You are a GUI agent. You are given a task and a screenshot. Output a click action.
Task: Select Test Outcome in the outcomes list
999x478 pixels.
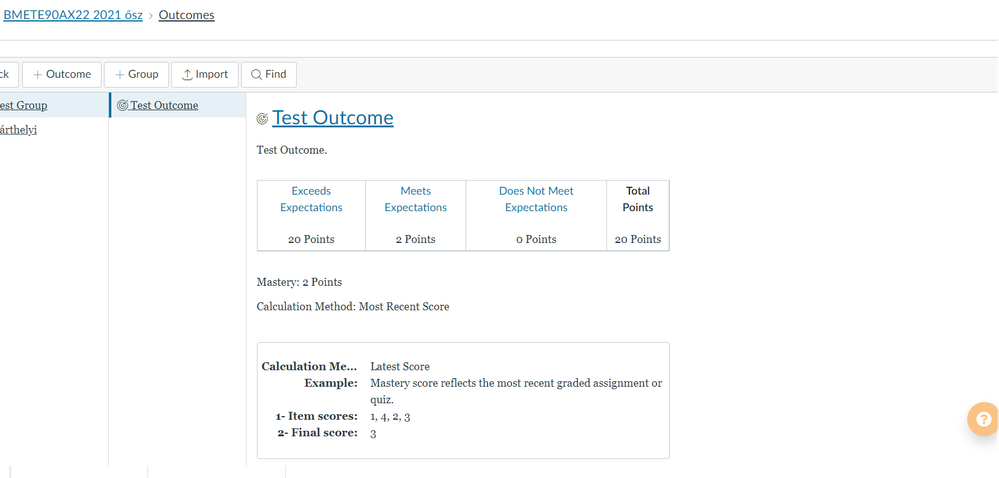coord(164,105)
